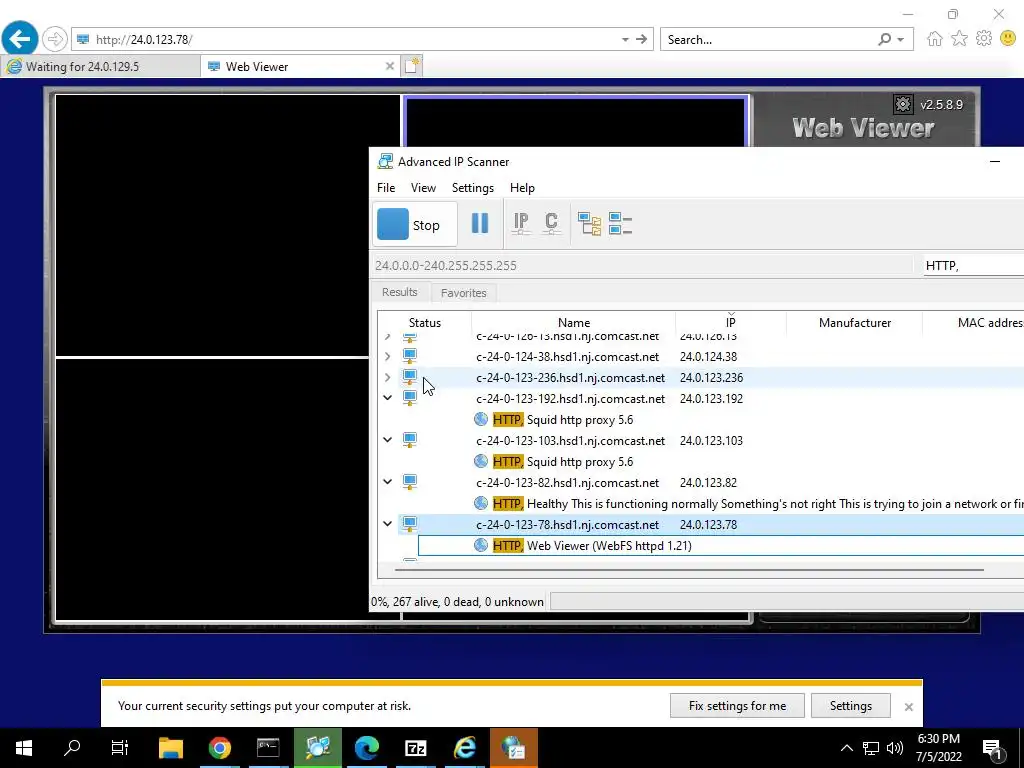Collapse the 24.0.123.192 host row
Image resolution: width=1024 pixels, height=768 pixels.
point(387,398)
